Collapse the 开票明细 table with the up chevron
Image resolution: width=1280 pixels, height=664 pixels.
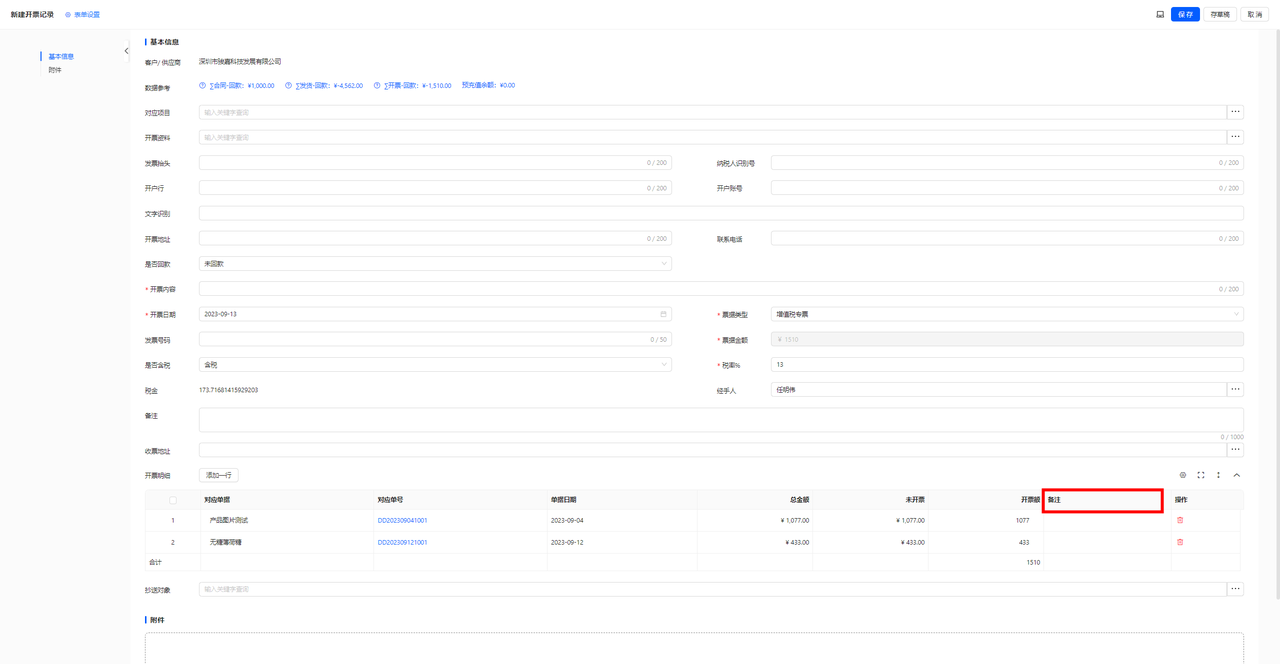point(1236,475)
